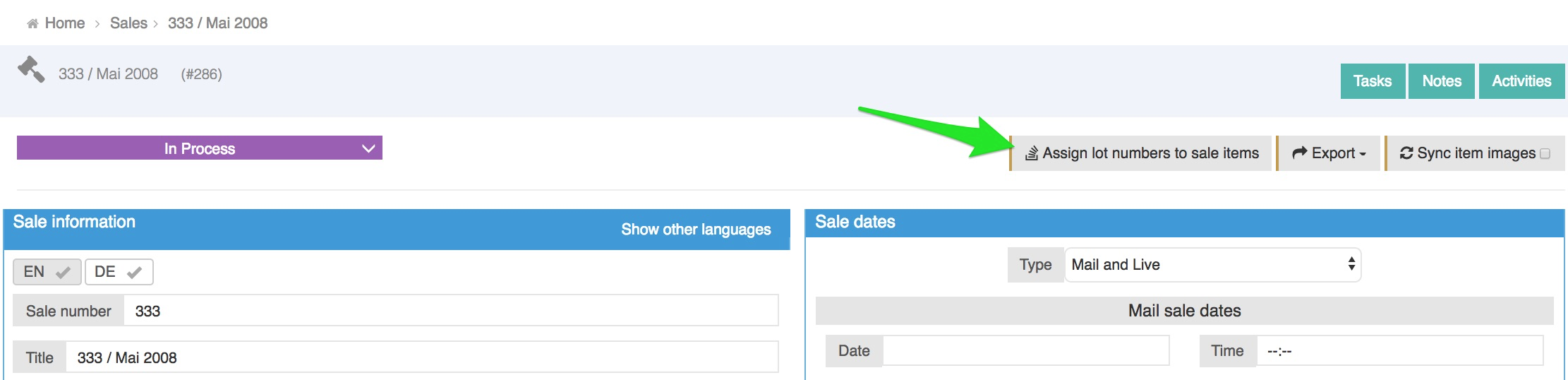Click the Export share arrow icon
The image size is (1568, 380).
point(1299,153)
